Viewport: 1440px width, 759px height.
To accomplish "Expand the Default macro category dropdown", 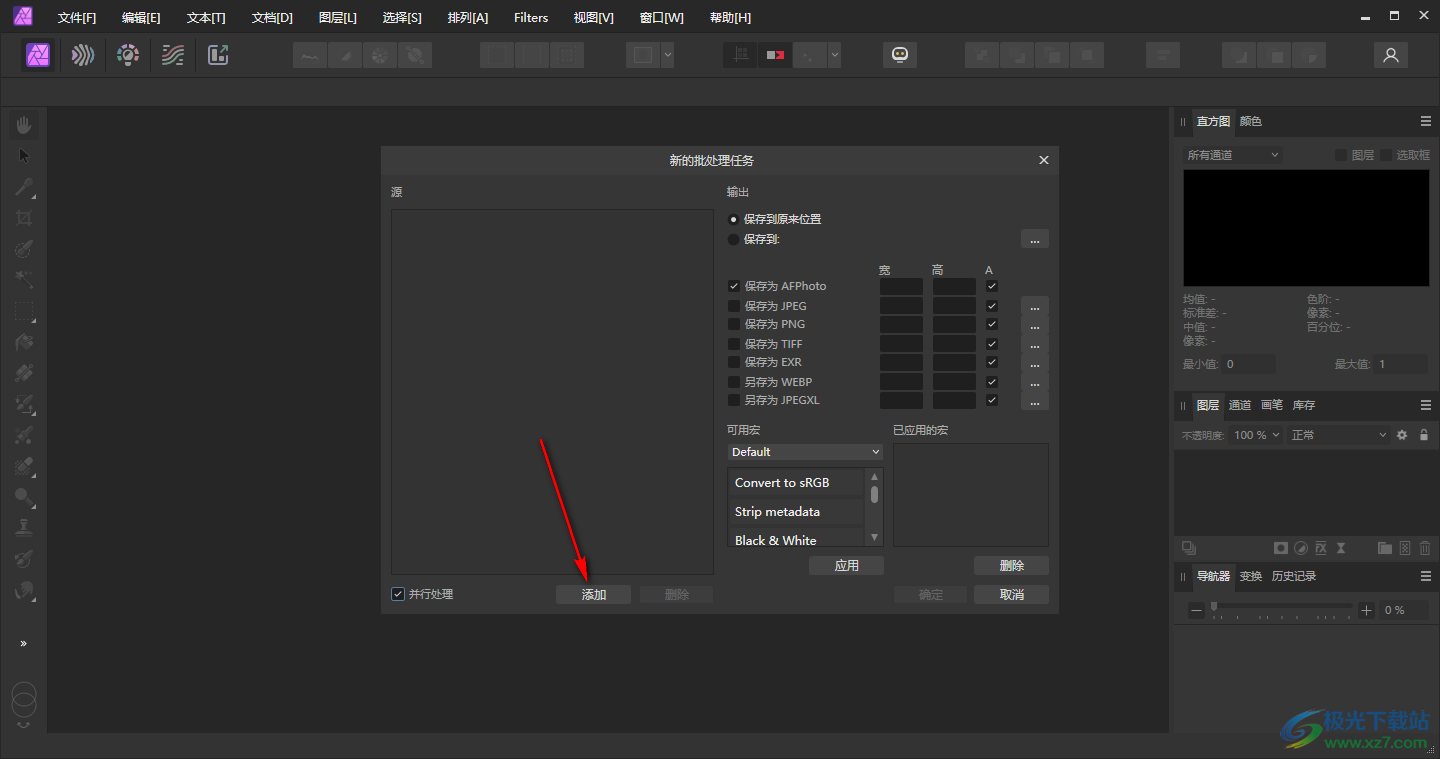I will click(x=805, y=452).
